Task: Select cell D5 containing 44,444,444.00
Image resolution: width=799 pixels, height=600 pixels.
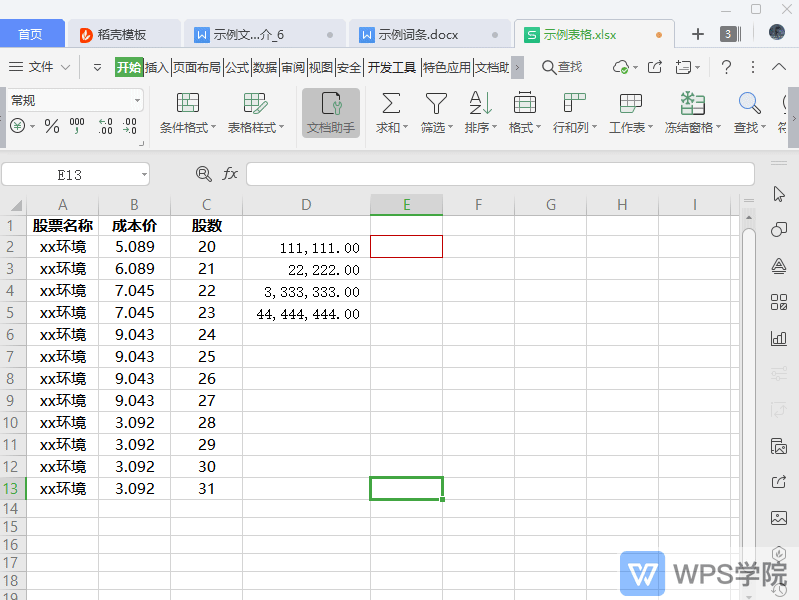Action: (306, 314)
